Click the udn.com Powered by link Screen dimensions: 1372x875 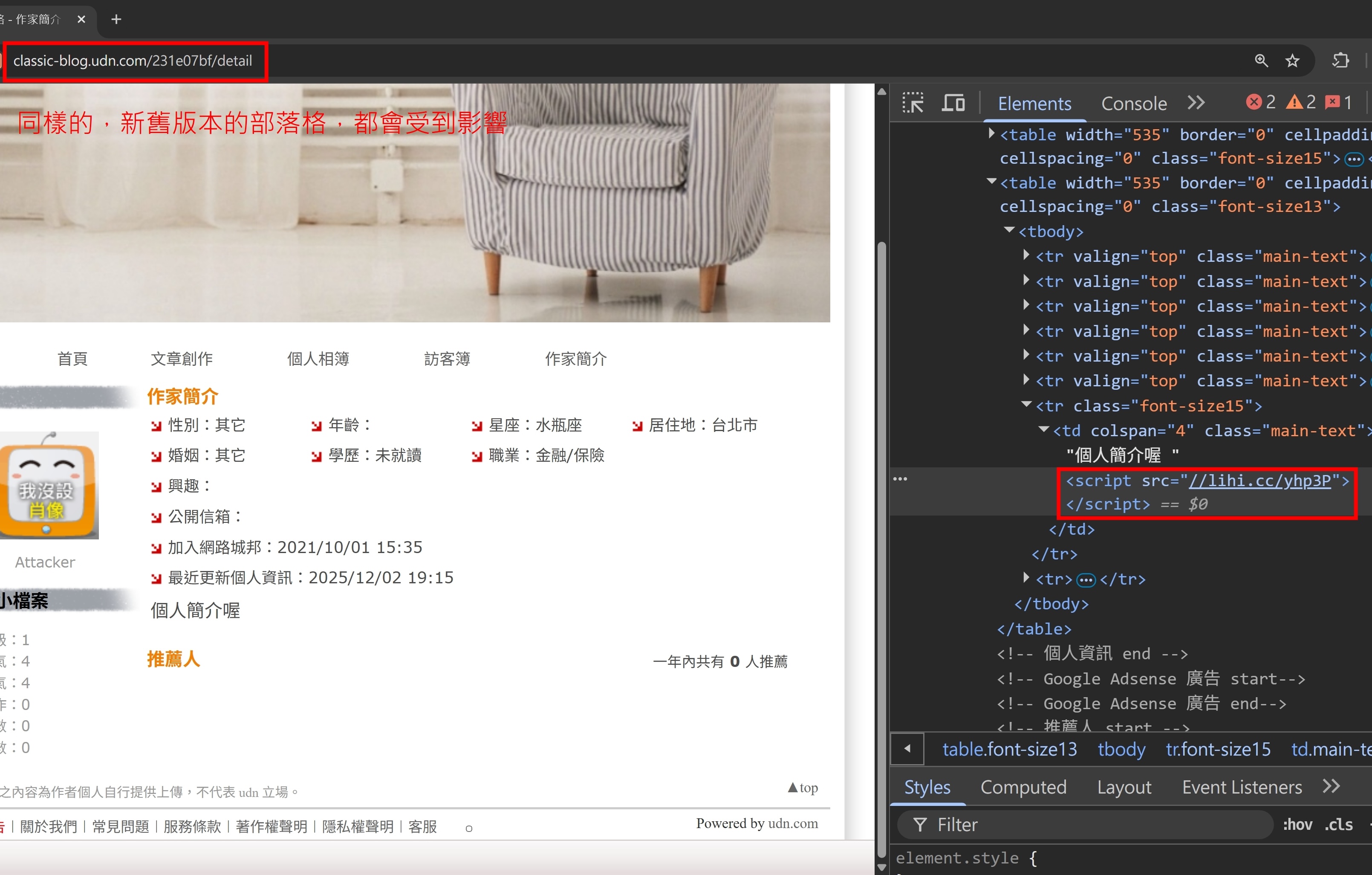click(x=792, y=823)
